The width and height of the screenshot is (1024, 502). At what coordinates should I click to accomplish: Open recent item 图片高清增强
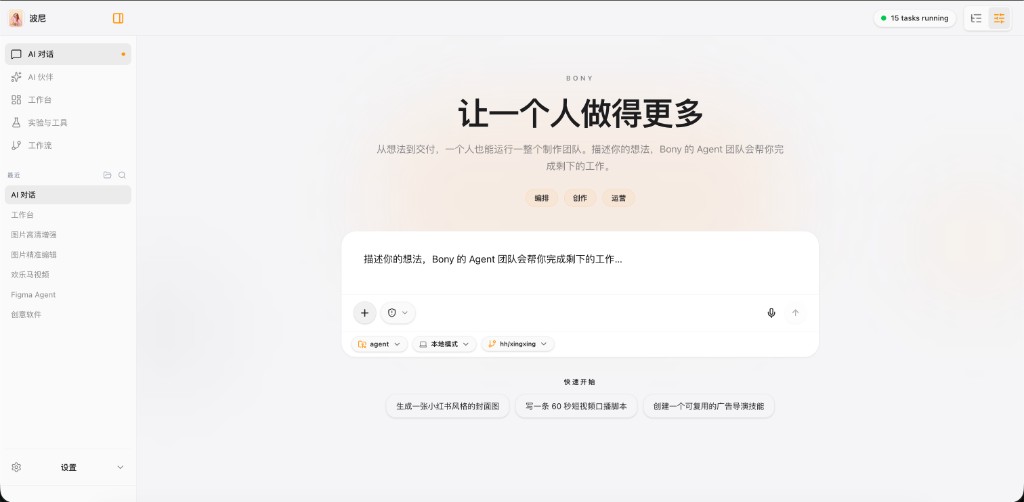[x=68, y=234]
